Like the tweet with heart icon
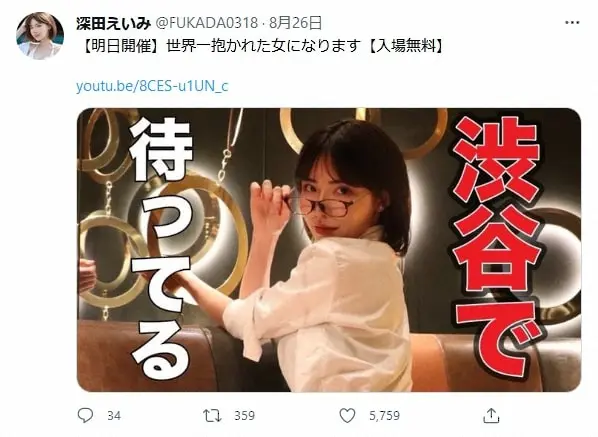This screenshot has width=598, height=437. (x=347, y=415)
